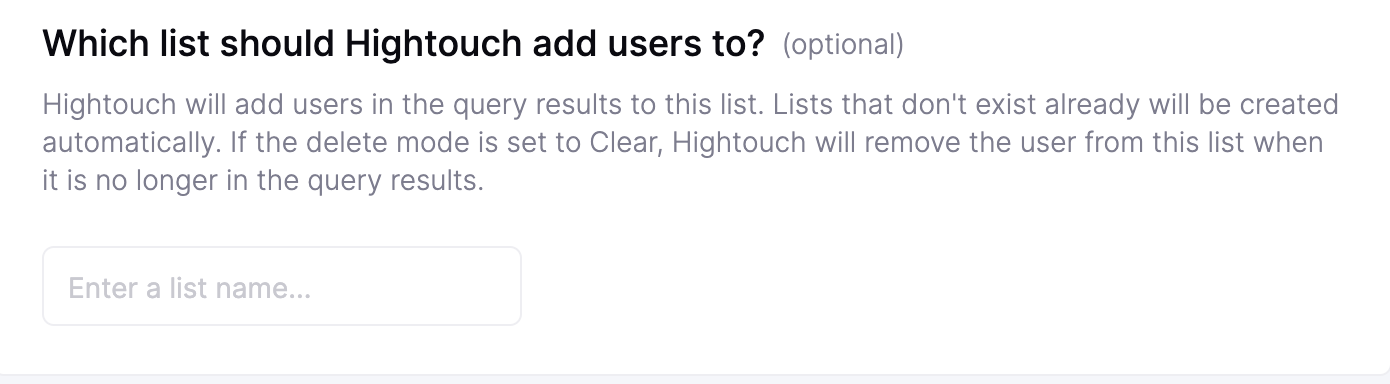The height and width of the screenshot is (384, 1390).
Task: Click the 'Which list should Hightouch add users to?' heading
Action: tap(404, 45)
